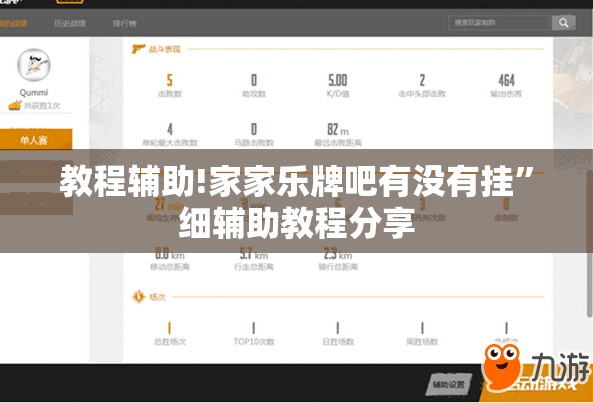
Task: Click the 2.3 km riding distance value
Action: coord(338,254)
